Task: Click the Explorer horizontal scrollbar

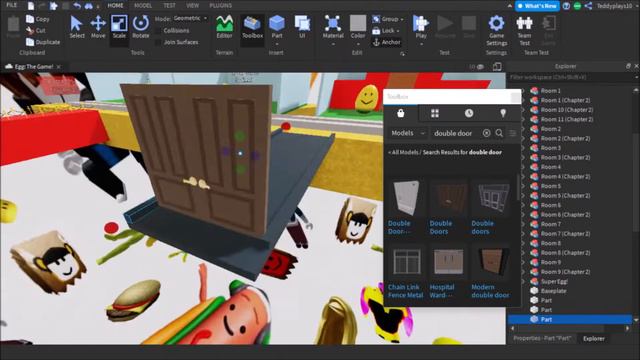Action: coord(570,329)
